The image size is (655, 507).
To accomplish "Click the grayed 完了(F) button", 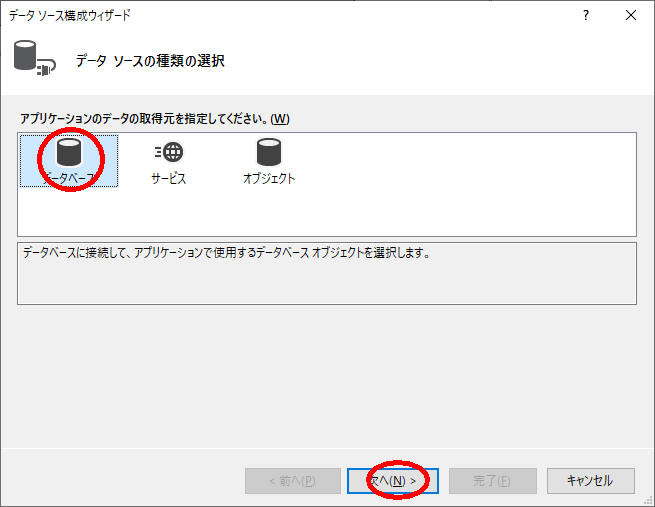I will coord(492,481).
